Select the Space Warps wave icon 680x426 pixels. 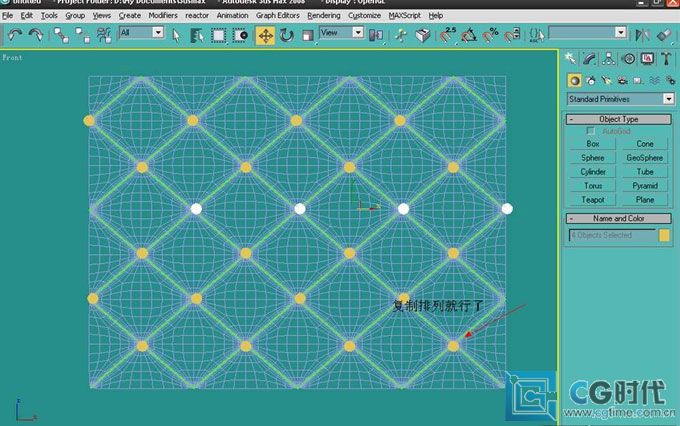(x=654, y=80)
